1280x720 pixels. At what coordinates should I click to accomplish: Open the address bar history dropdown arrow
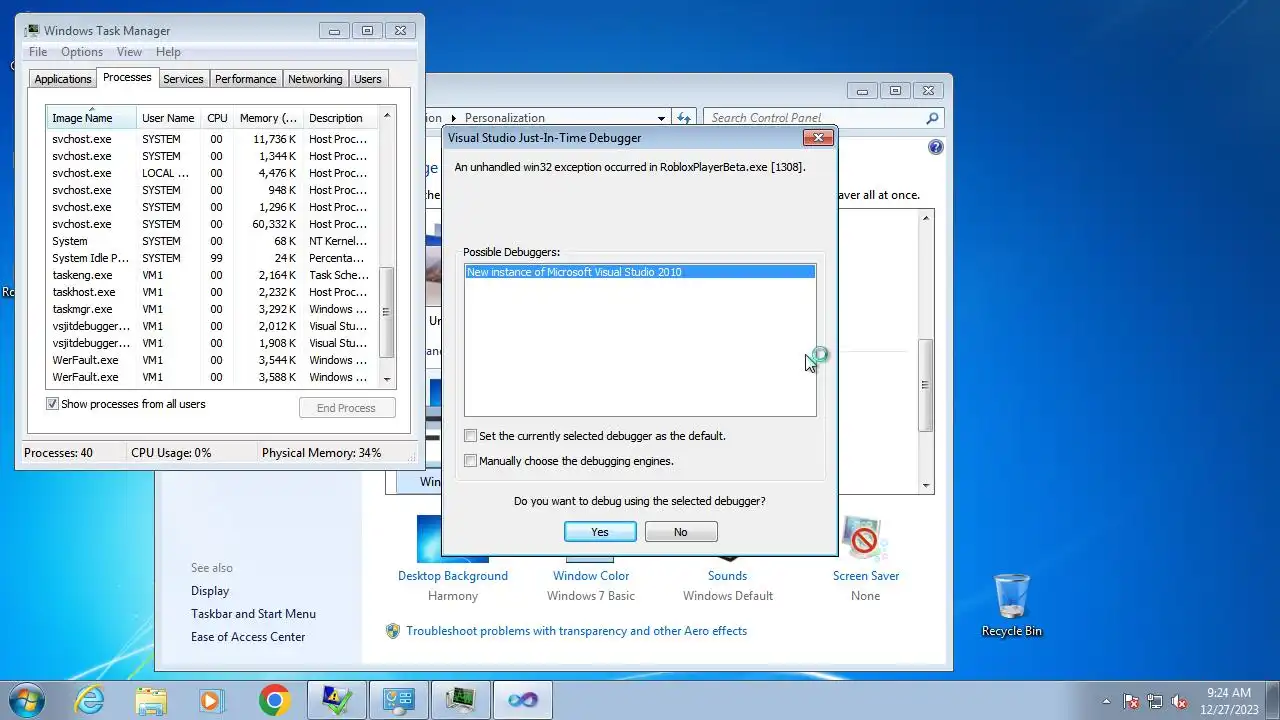(661, 118)
